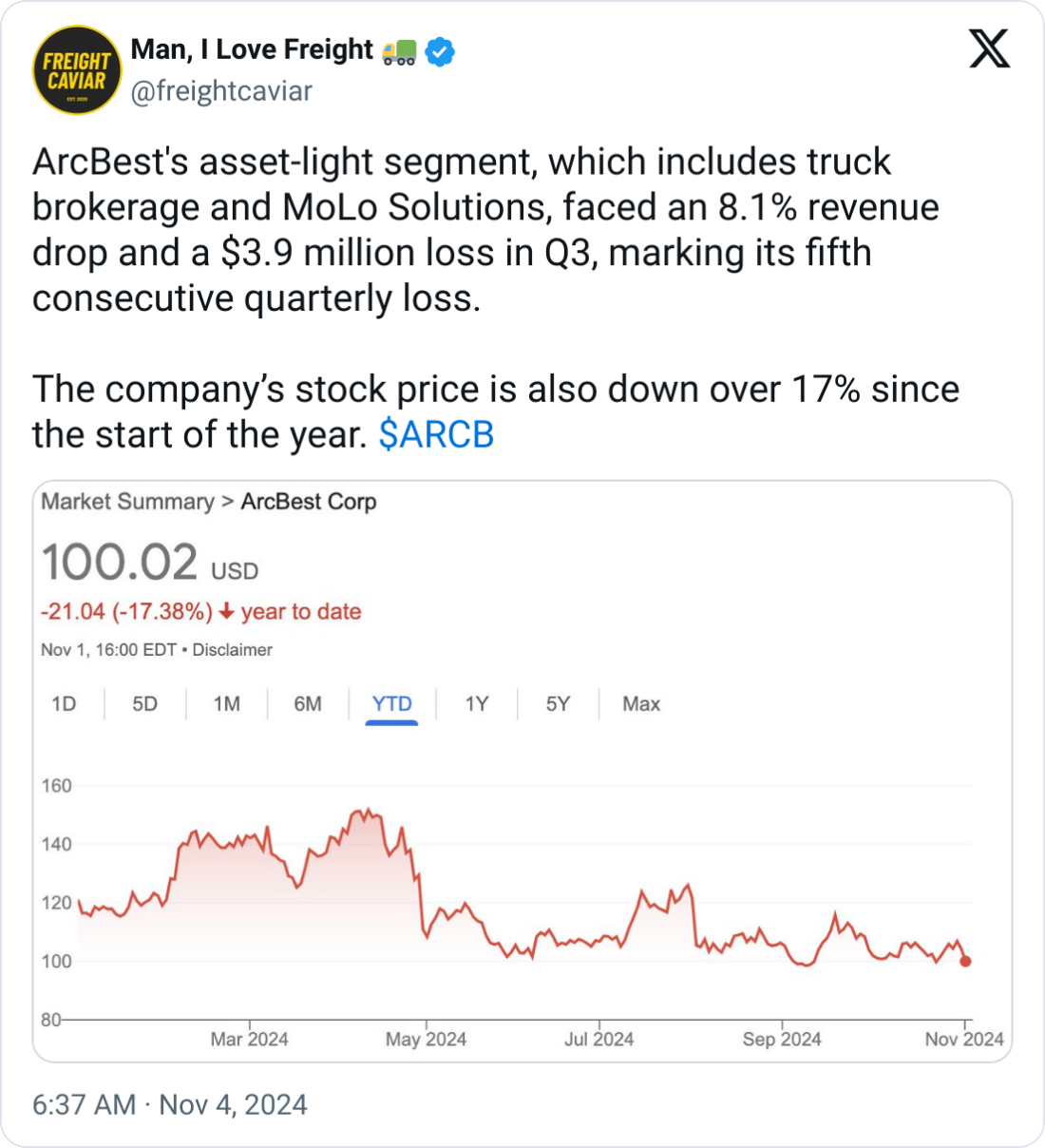This screenshot has height=1148, width=1045.
Task: Click the Man, I Love Freight name
Action: [x=252, y=49]
